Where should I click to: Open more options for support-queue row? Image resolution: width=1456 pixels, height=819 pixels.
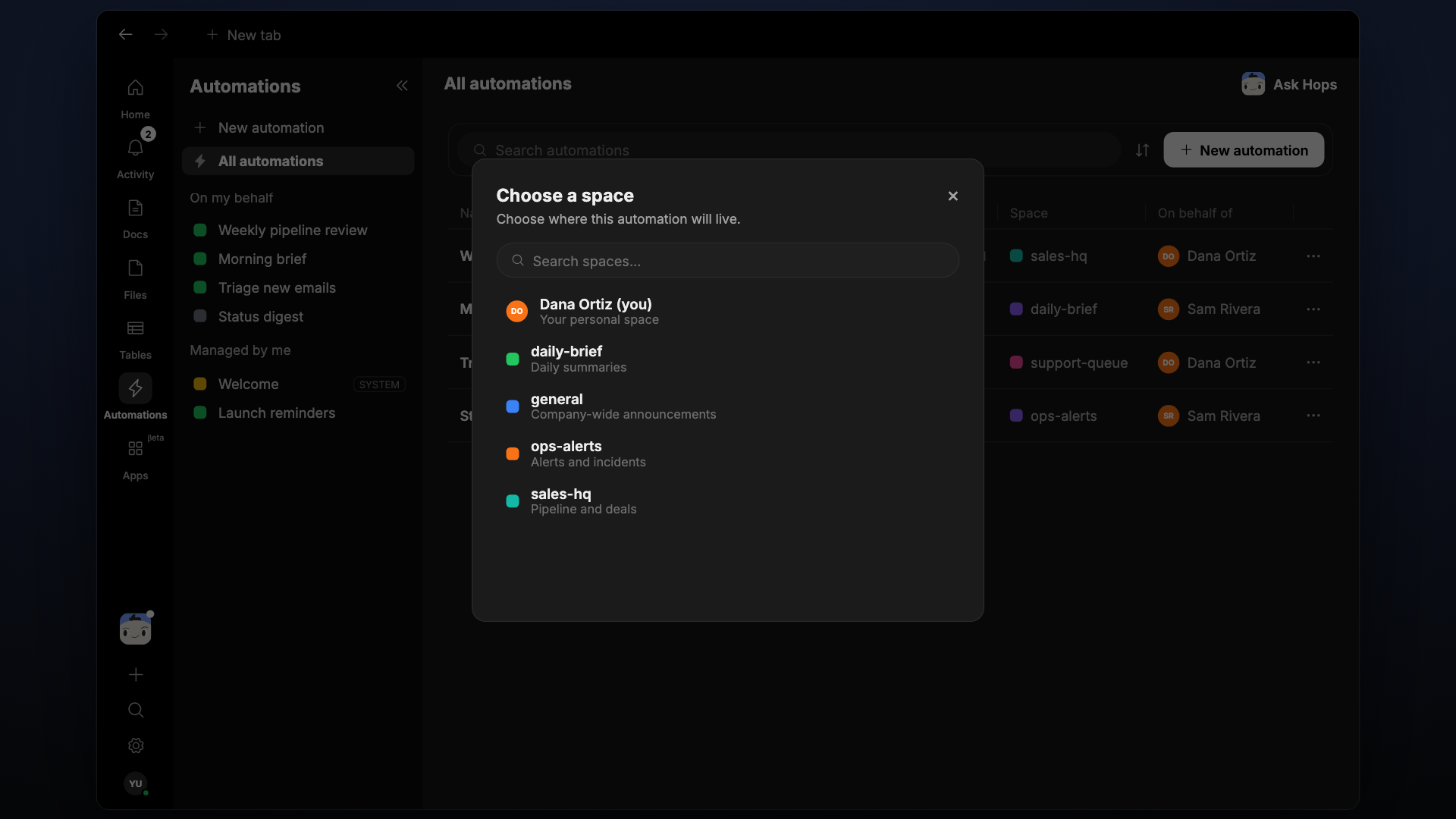(x=1313, y=362)
